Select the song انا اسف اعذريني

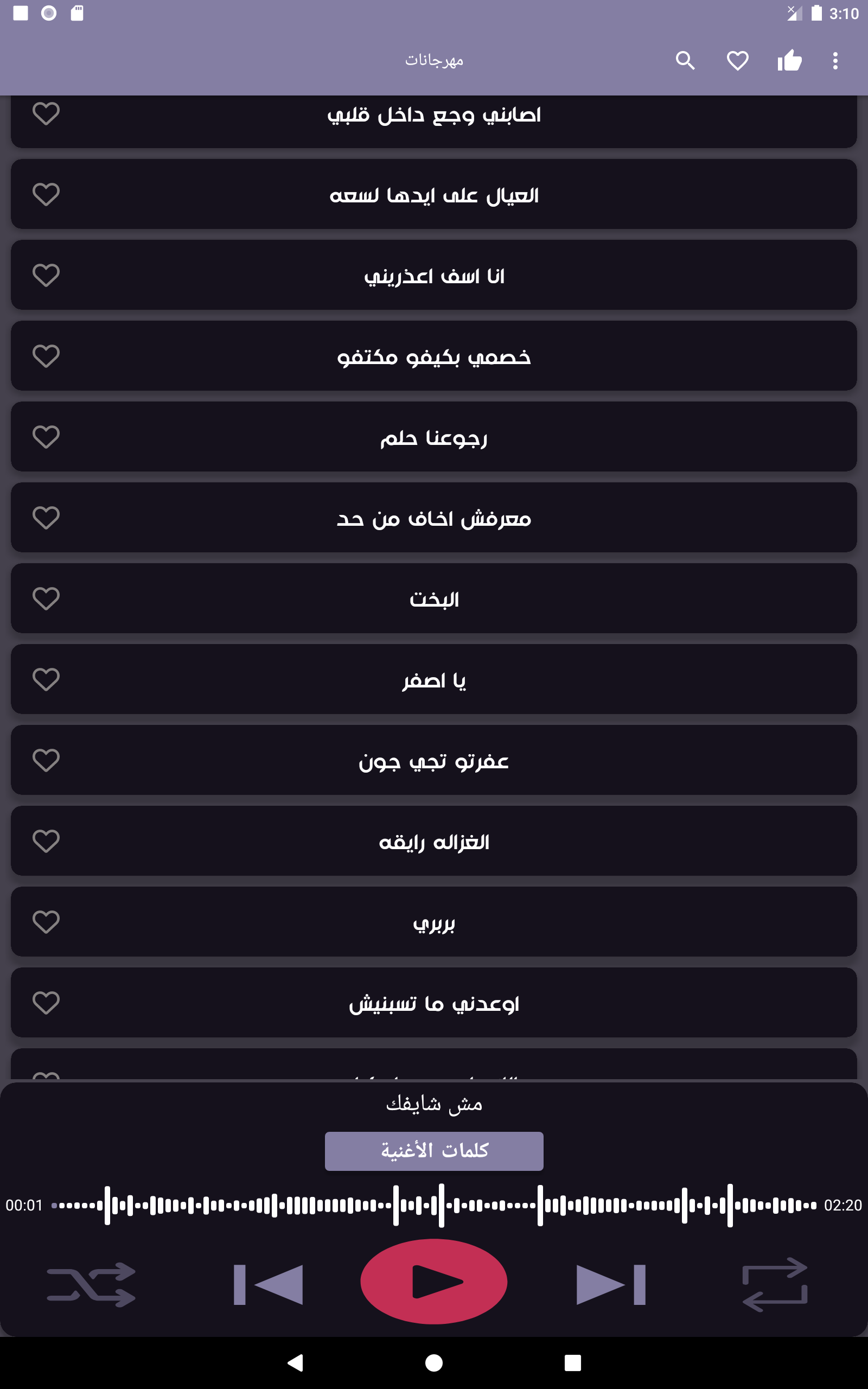tap(434, 275)
